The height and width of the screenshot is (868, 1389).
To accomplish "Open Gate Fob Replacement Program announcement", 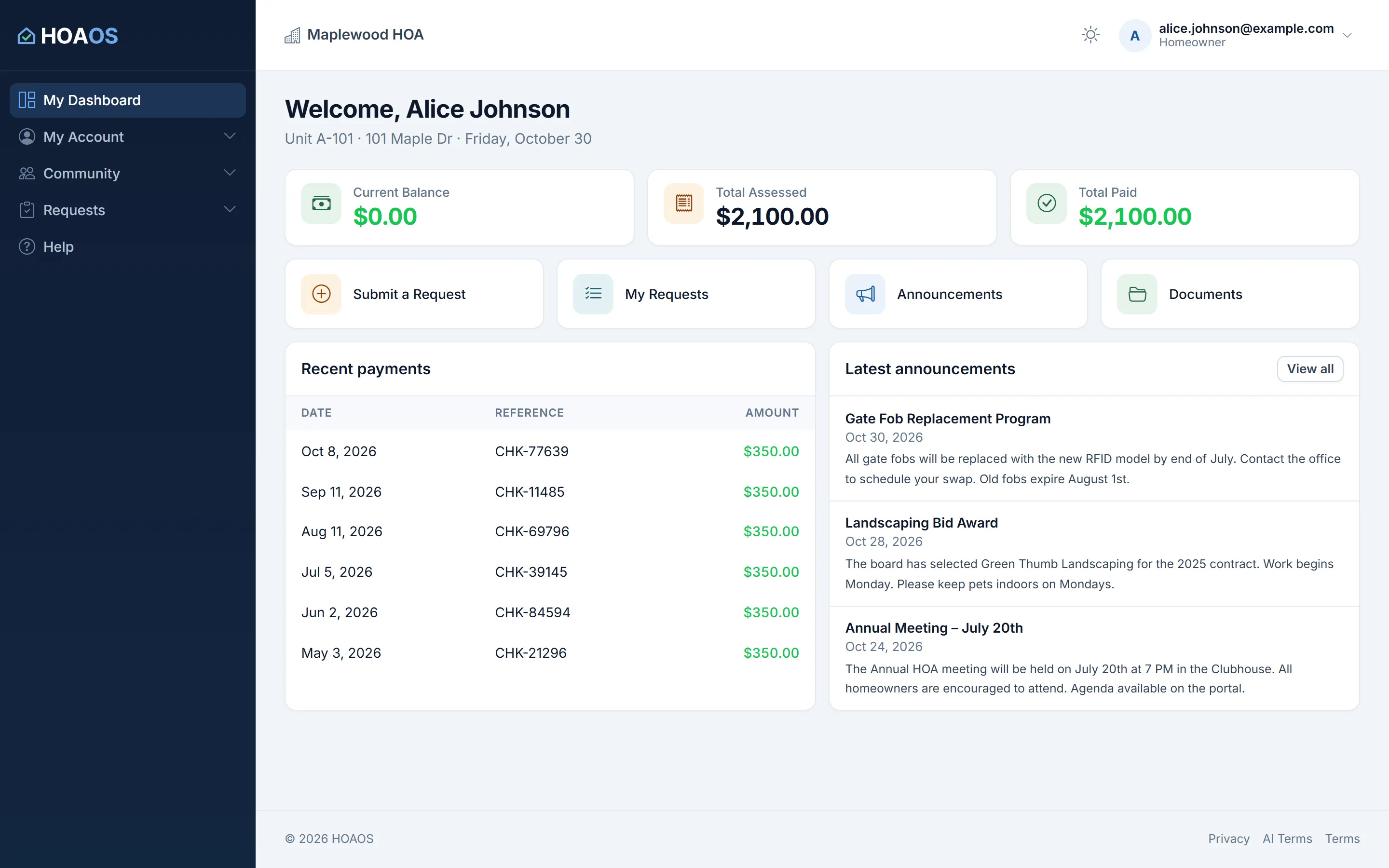I will (x=948, y=419).
